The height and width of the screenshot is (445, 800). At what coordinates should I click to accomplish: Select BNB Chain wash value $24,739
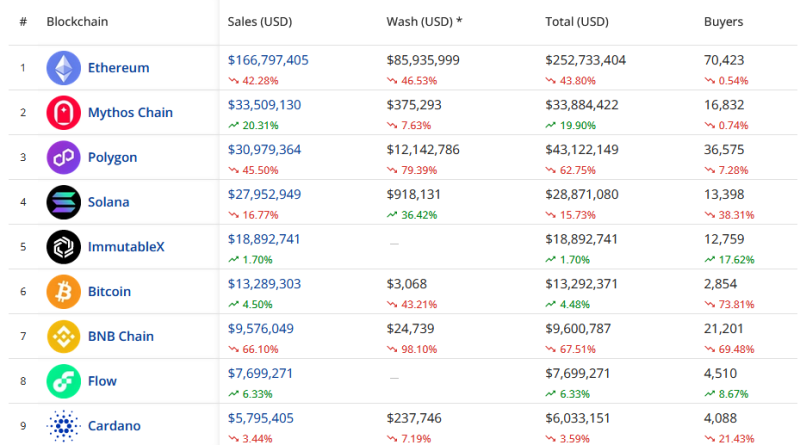[x=410, y=329]
